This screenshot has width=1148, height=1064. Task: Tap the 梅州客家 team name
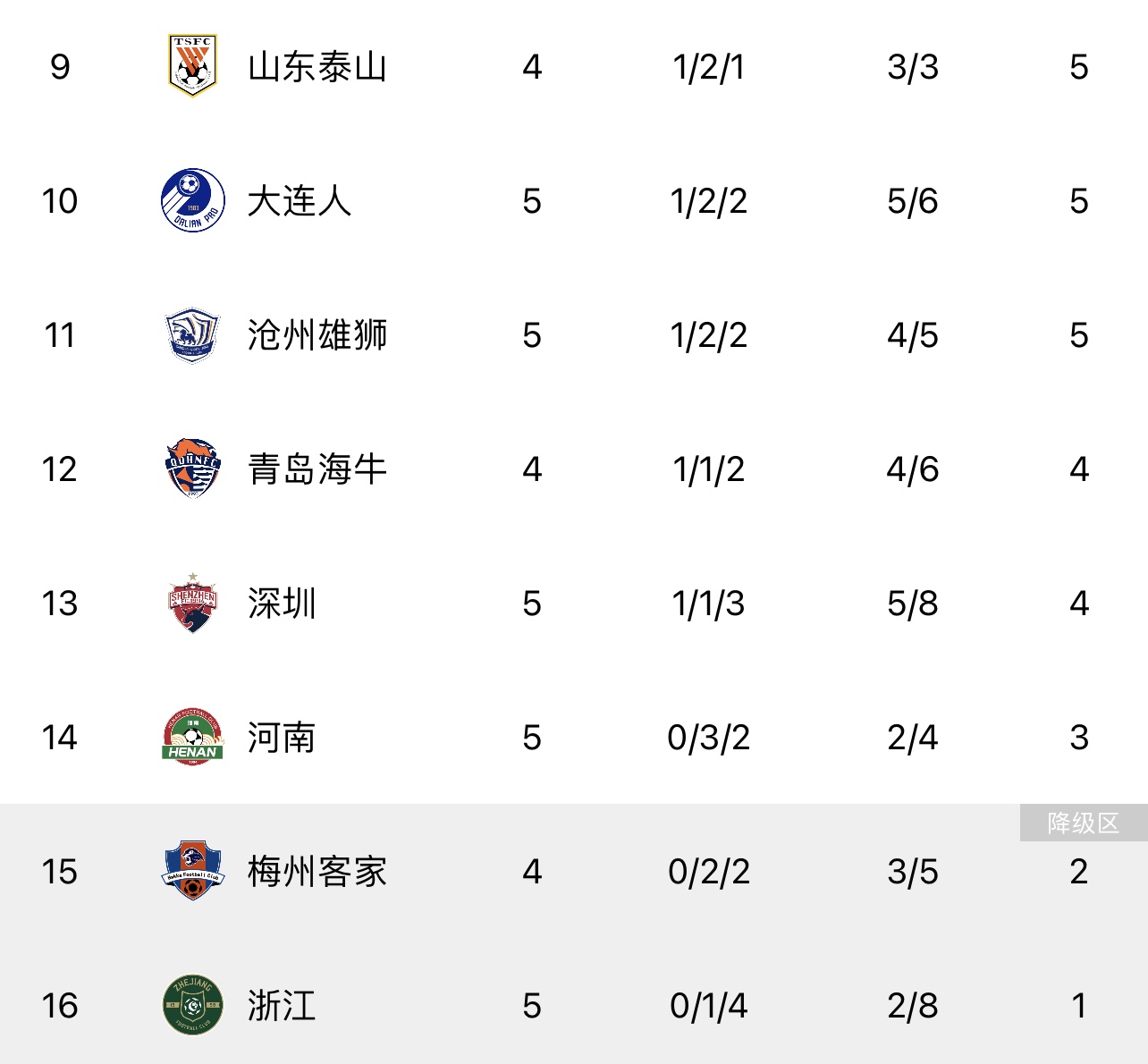pos(317,872)
